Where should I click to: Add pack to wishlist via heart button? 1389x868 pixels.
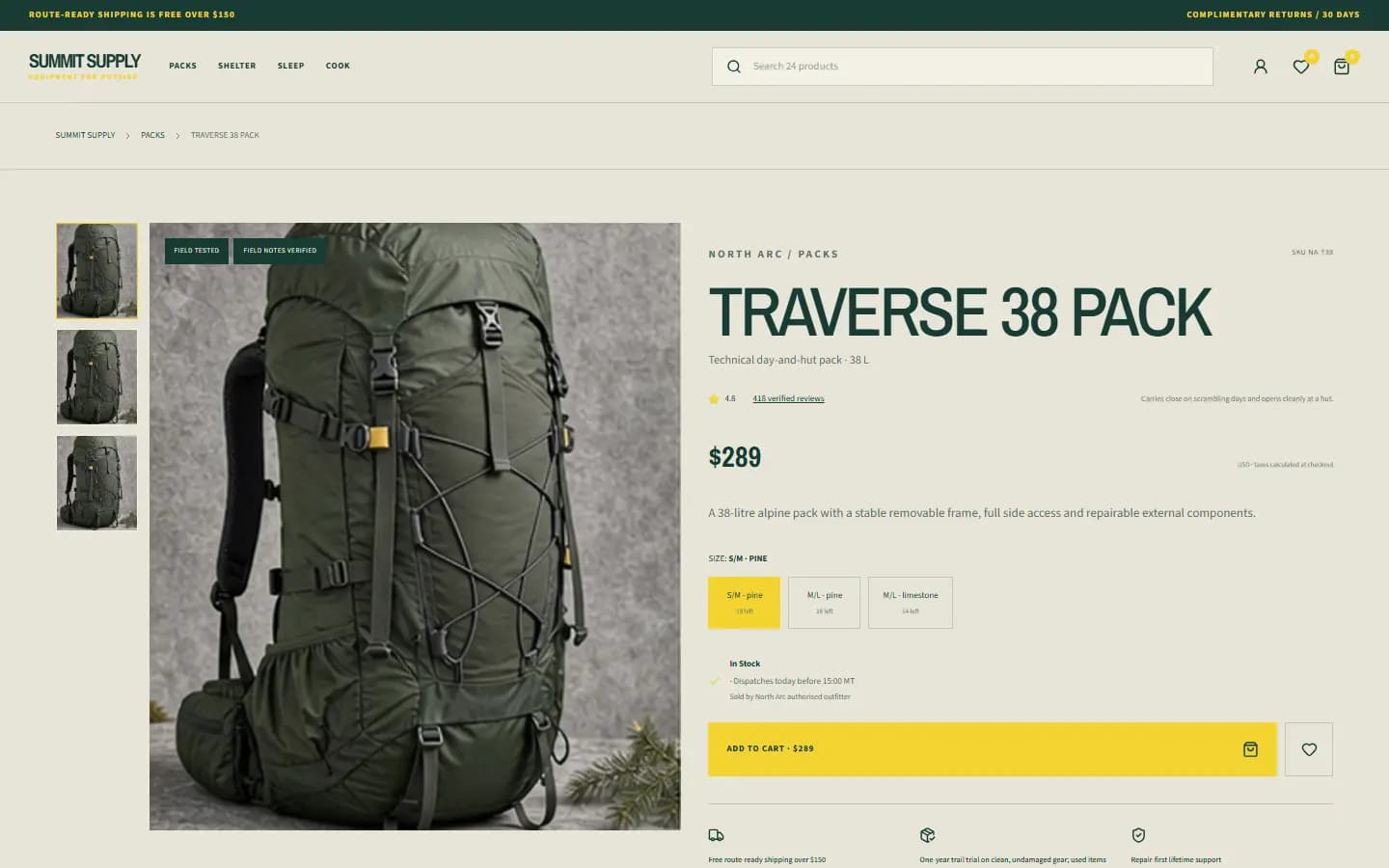[1309, 749]
